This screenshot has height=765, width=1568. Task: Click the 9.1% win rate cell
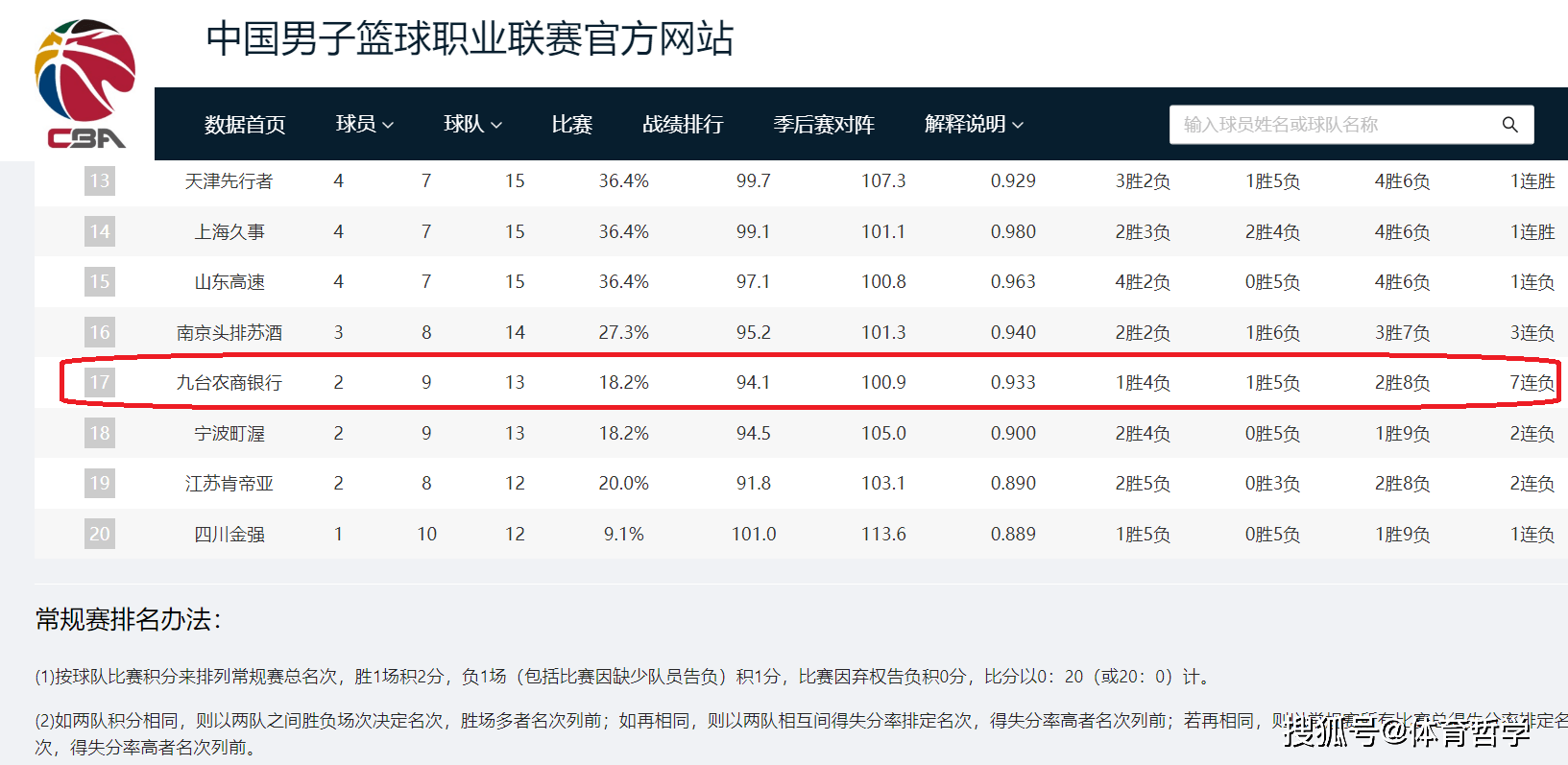(624, 535)
